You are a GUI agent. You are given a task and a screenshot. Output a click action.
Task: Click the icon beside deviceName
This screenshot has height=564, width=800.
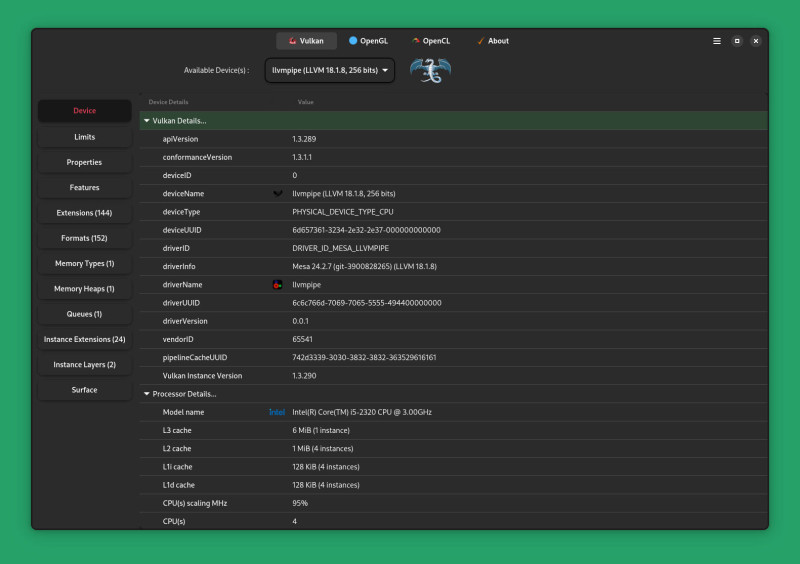click(277, 194)
